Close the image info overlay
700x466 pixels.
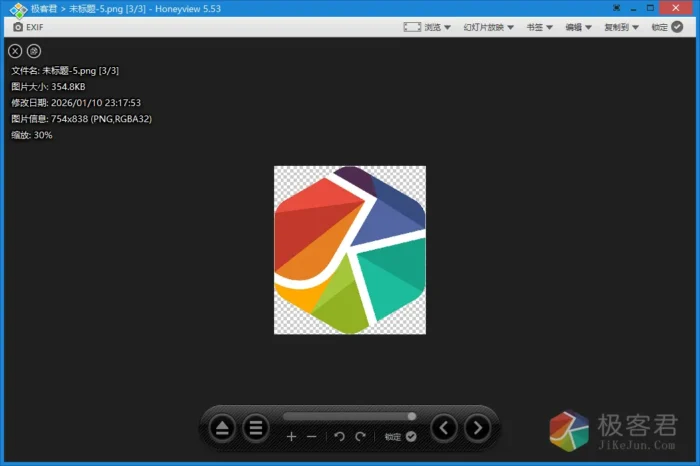coord(15,50)
